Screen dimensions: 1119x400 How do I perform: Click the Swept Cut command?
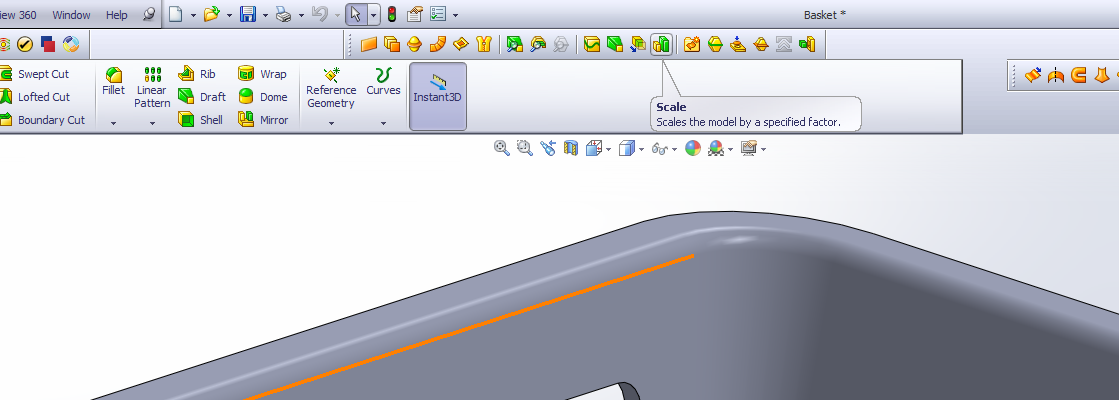[x=35, y=74]
